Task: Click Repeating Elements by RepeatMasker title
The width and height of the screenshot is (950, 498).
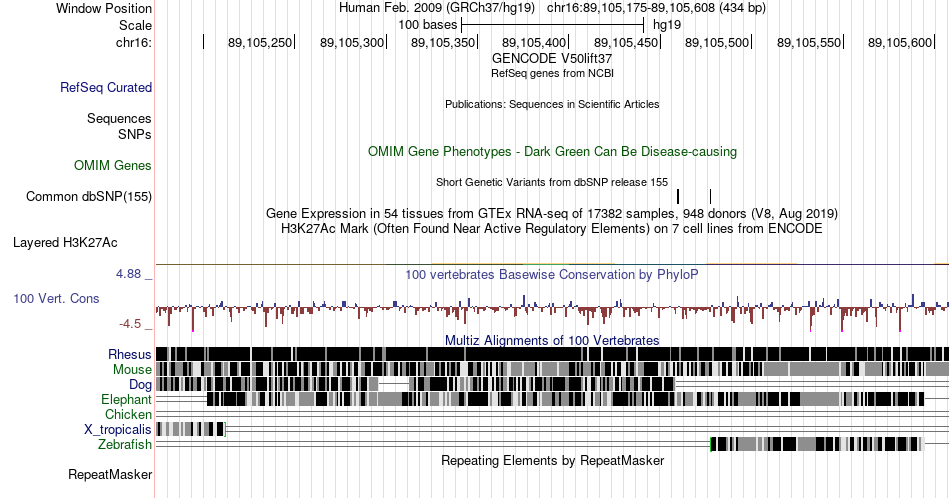Action: pyautogui.click(x=552, y=460)
